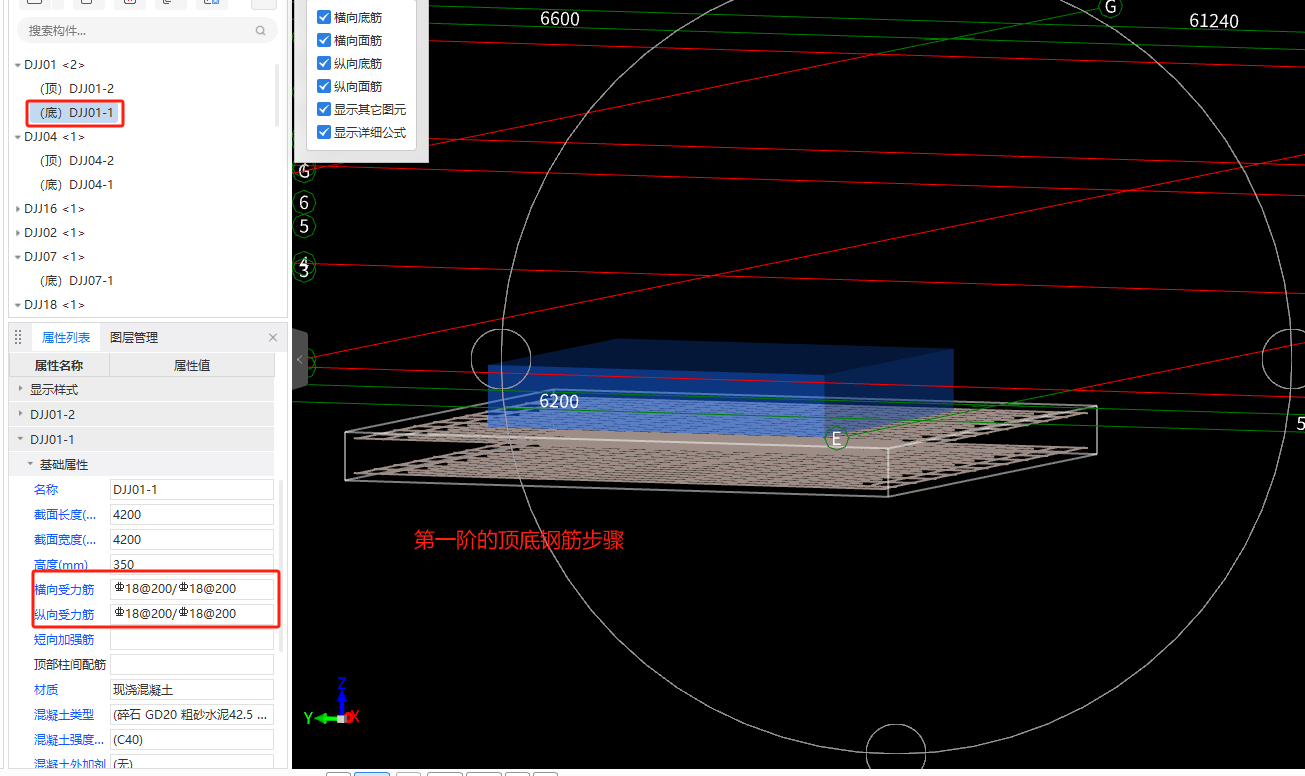
Task: Click the blue 材质 property label
Action: [46, 689]
